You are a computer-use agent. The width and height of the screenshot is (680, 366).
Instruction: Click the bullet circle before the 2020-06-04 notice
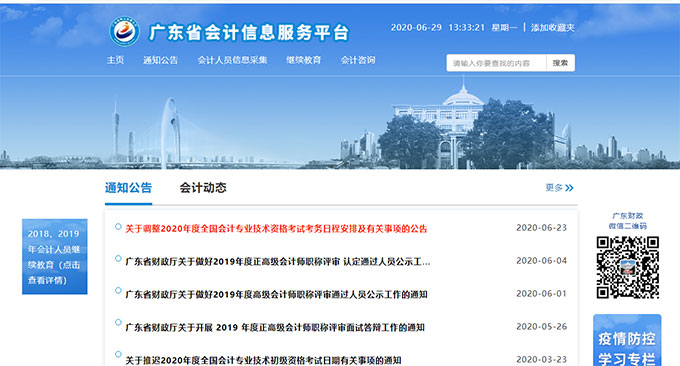(x=118, y=258)
